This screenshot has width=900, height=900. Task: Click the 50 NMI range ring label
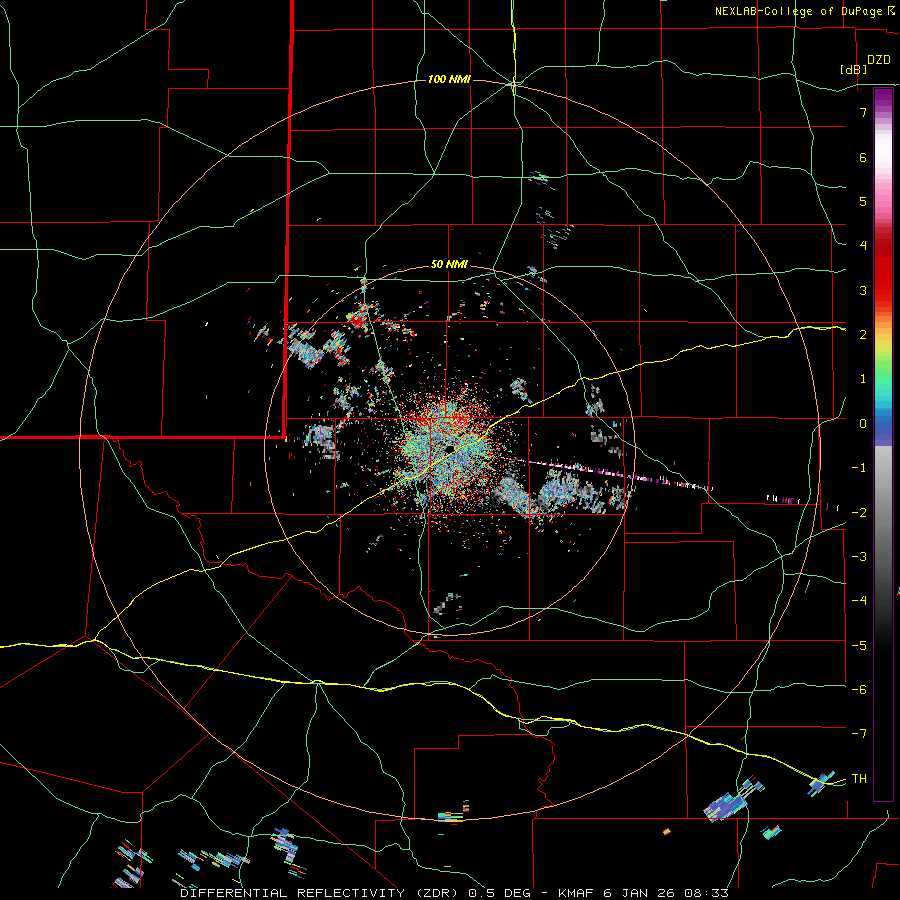tap(449, 264)
